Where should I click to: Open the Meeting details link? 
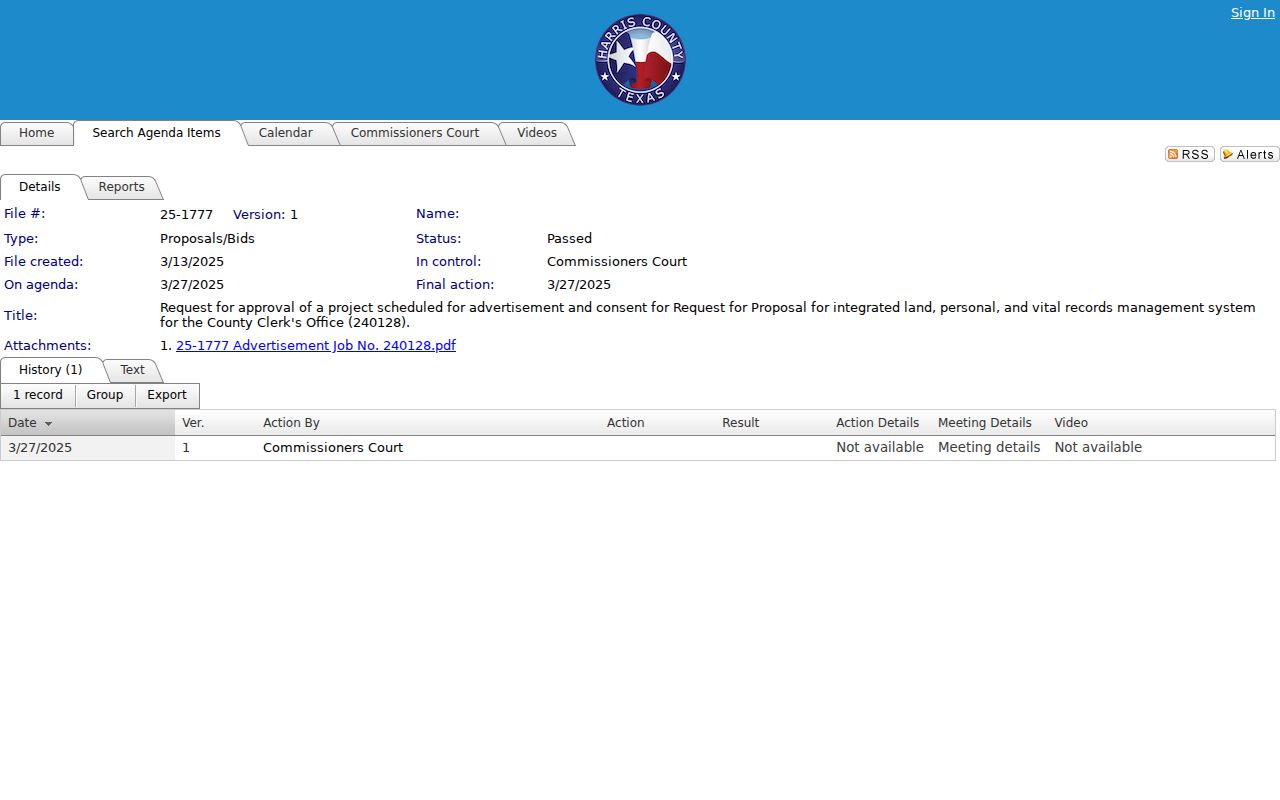point(989,448)
